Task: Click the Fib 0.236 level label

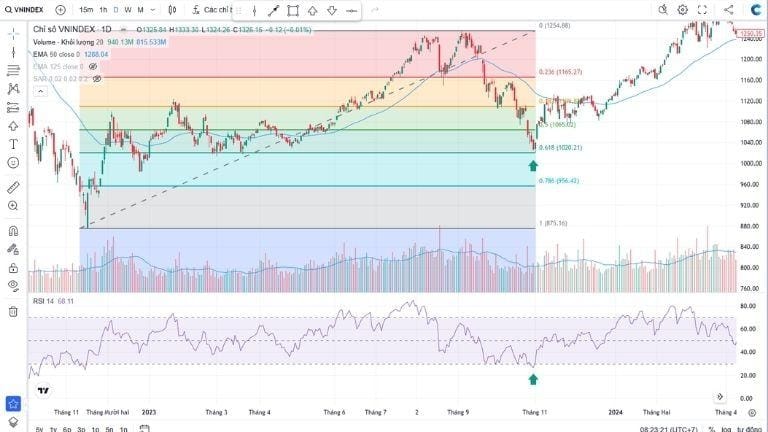Action: (560, 72)
